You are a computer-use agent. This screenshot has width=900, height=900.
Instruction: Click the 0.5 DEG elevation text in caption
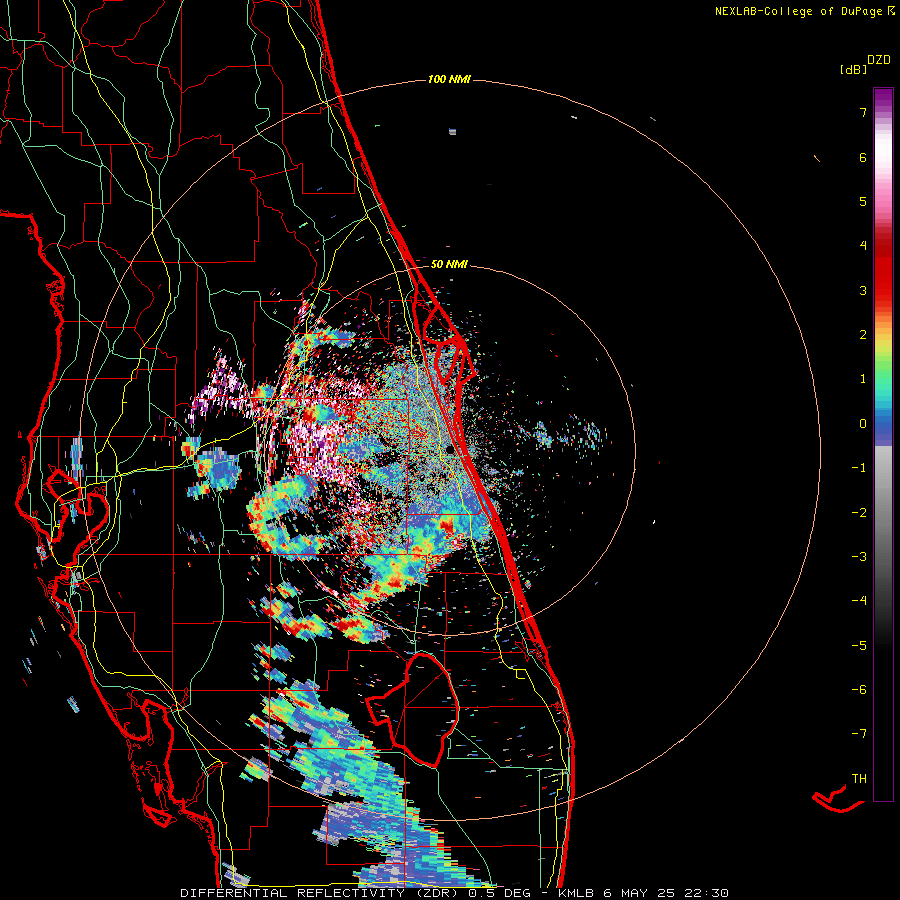point(498,893)
